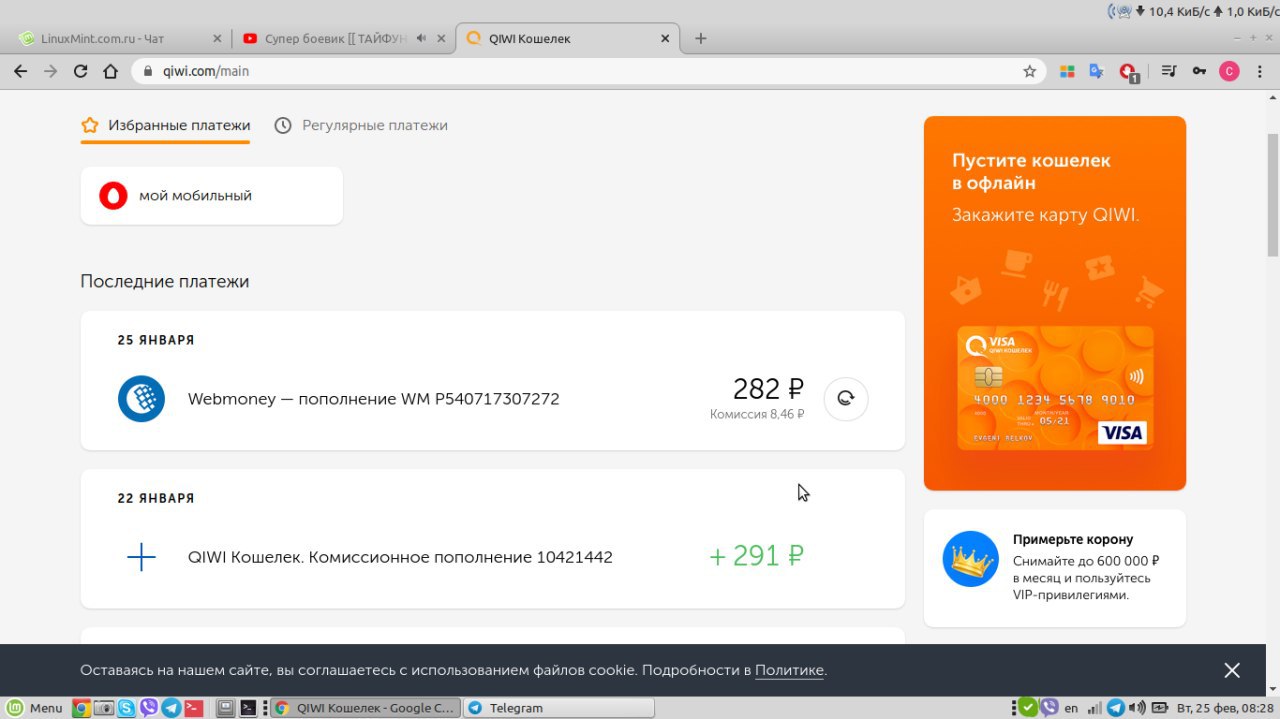The image size is (1280, 719).
Task: Close the LinuxMint.com.ru tab
Action: [217, 38]
